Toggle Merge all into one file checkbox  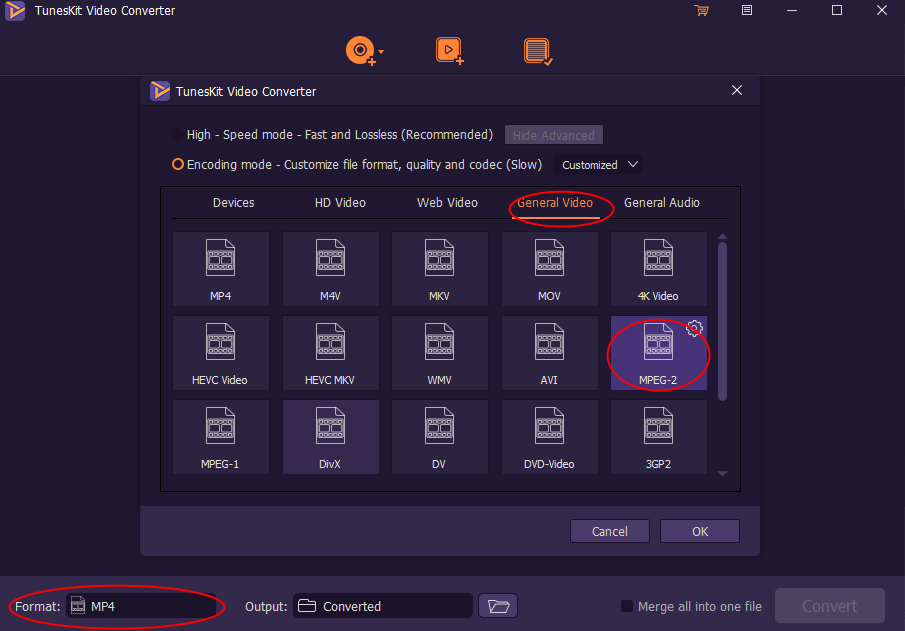(626, 606)
